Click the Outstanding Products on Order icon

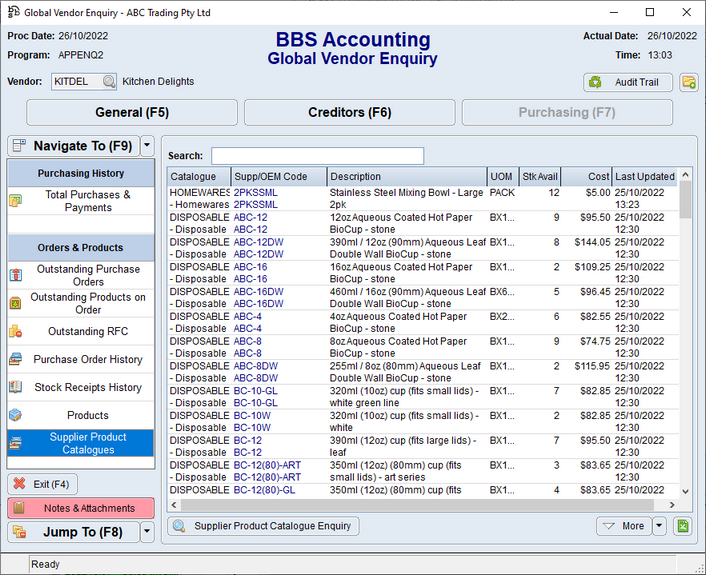[15, 303]
